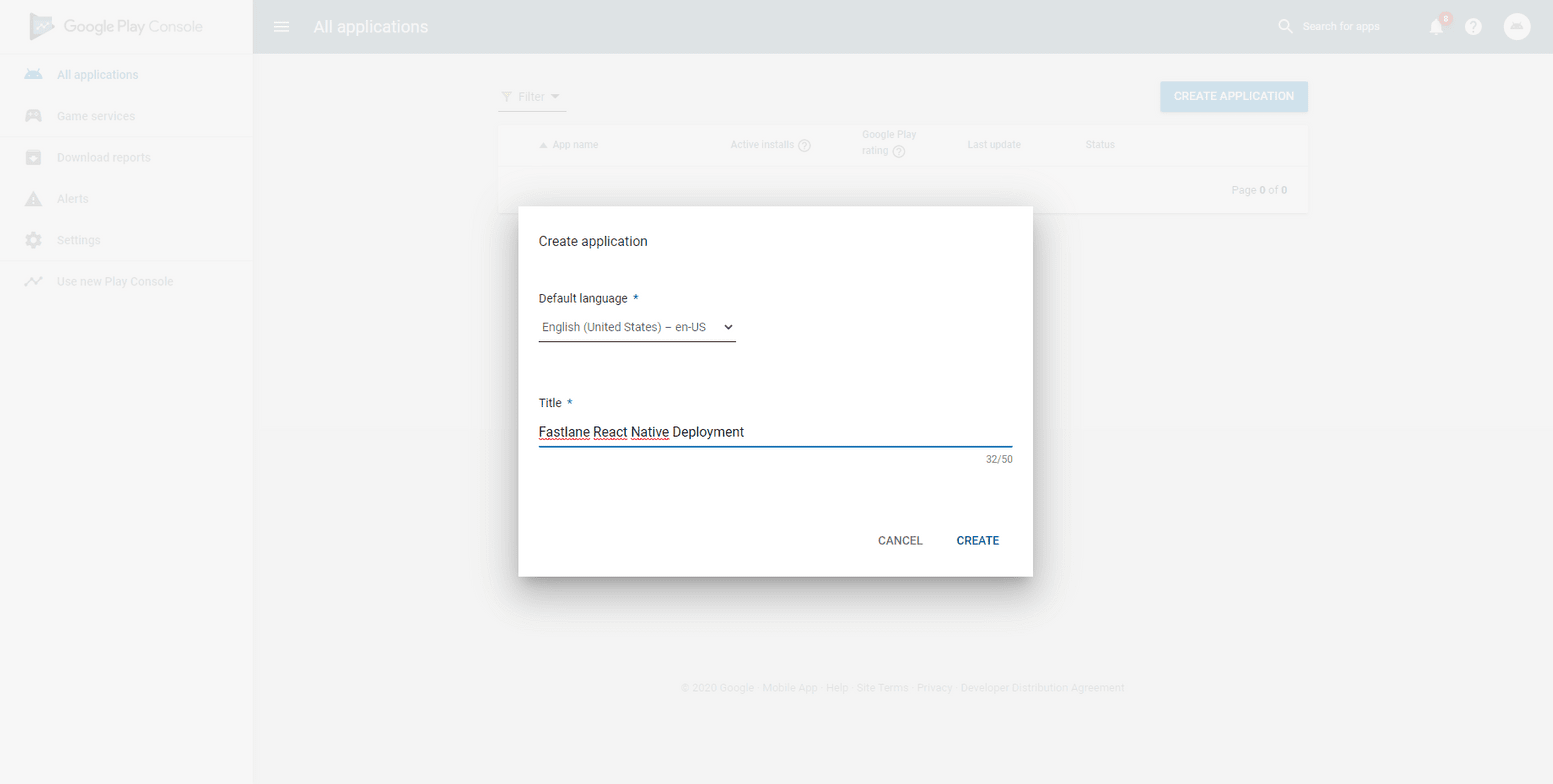The image size is (1553, 784).
Task: Open the help question mark icon
Action: tap(1473, 27)
